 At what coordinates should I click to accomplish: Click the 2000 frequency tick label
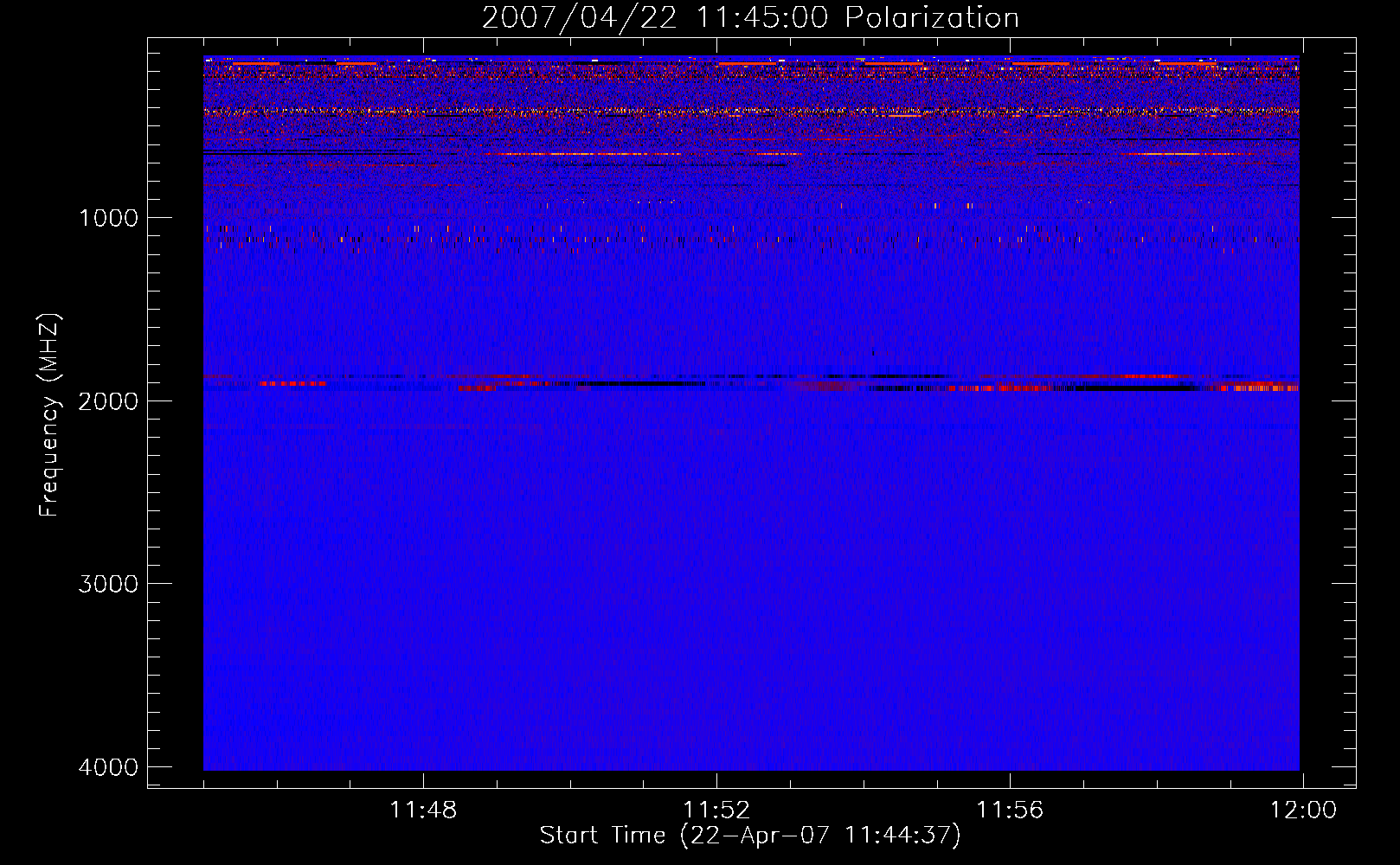pos(108,400)
